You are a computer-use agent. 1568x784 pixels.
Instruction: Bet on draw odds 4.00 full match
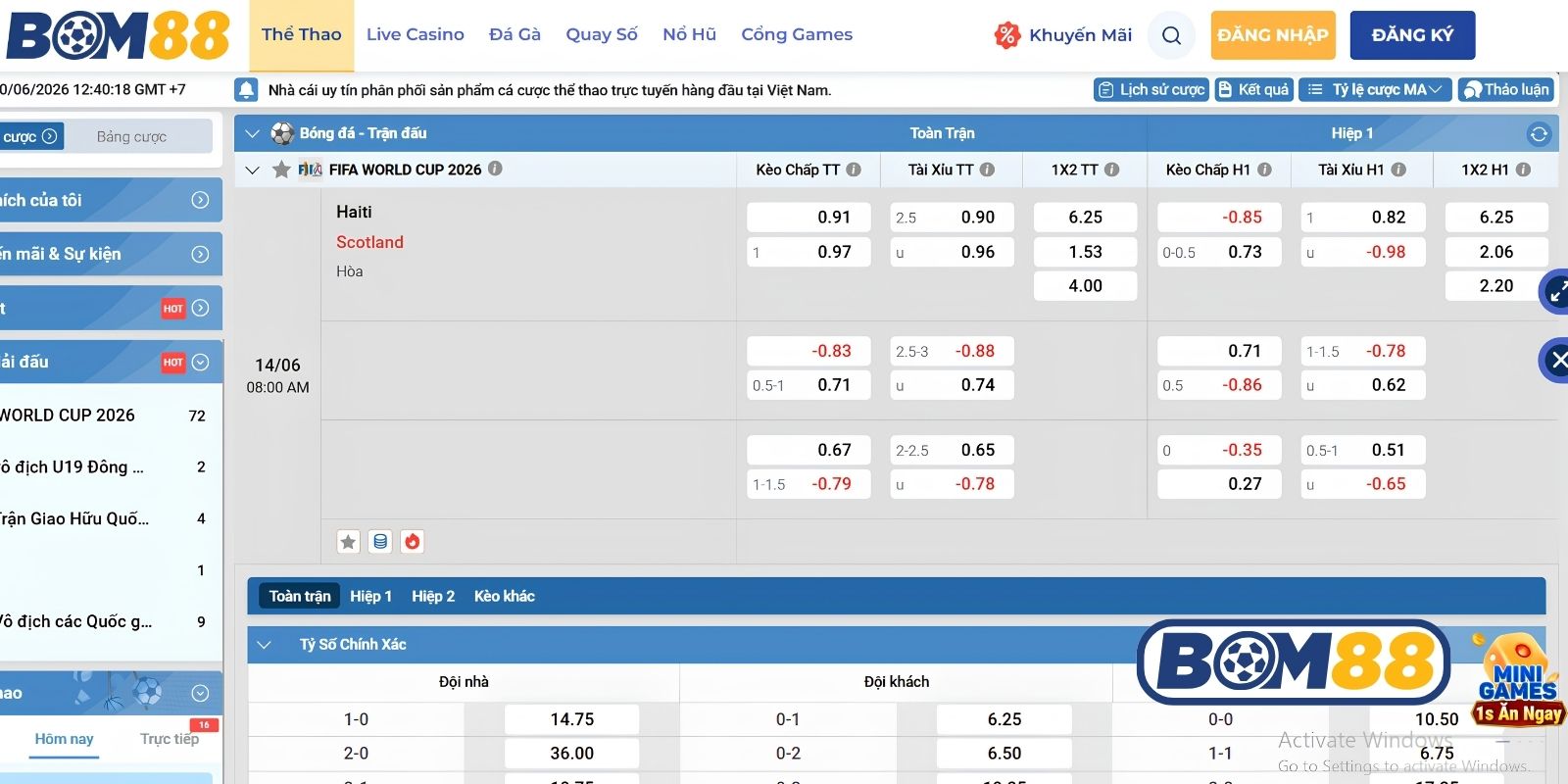click(1085, 286)
